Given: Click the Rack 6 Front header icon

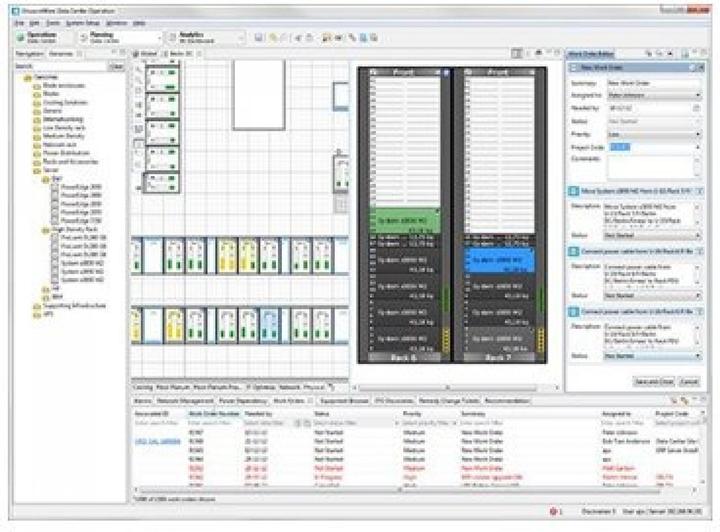Looking at the screenshot, I should coord(374,72).
